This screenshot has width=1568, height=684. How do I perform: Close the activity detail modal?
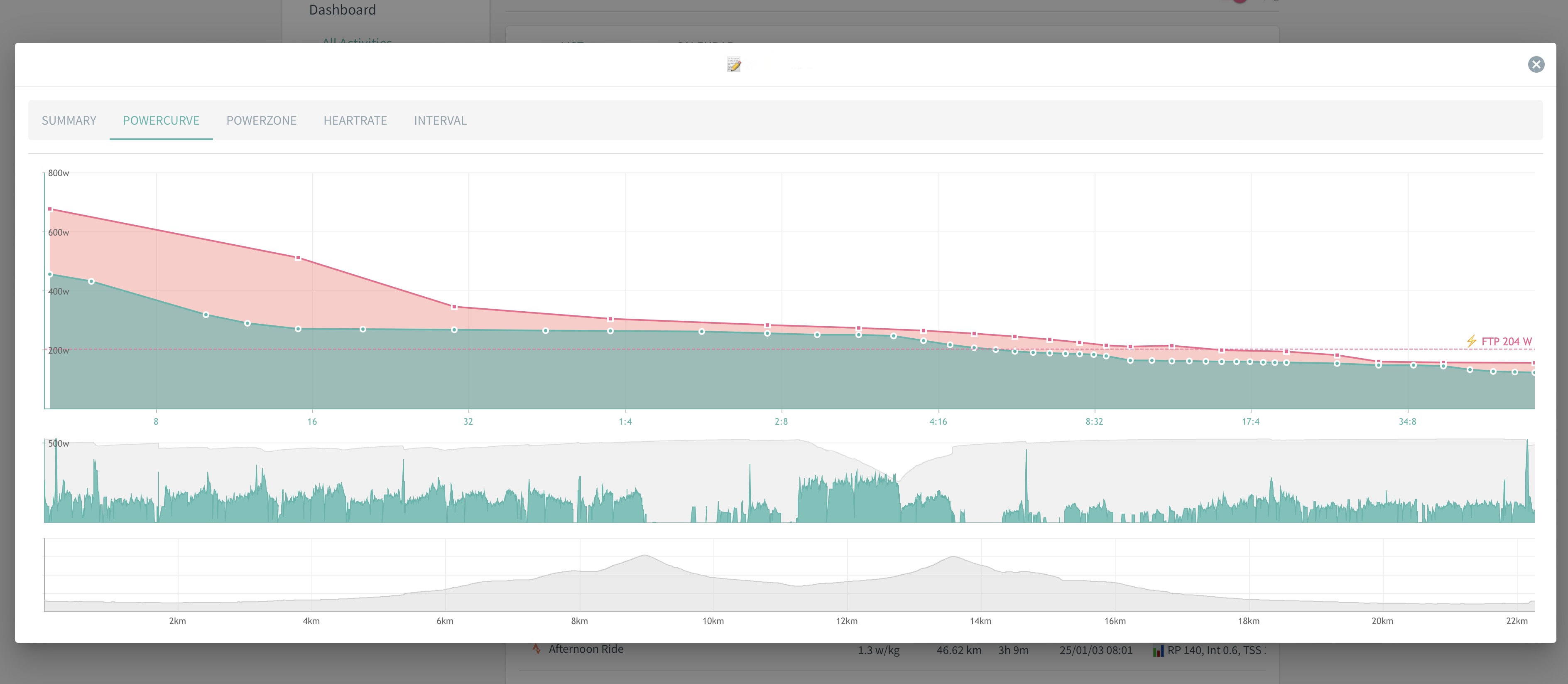tap(1536, 64)
